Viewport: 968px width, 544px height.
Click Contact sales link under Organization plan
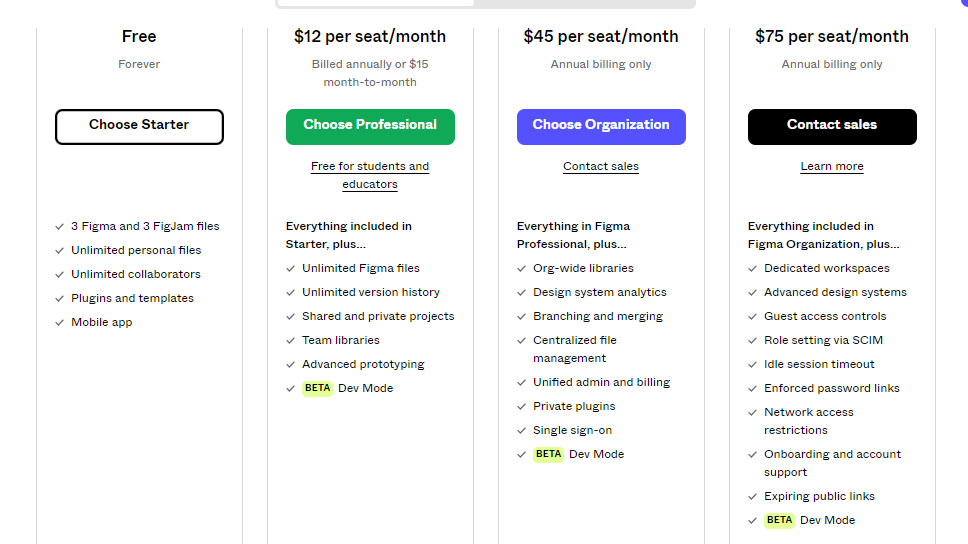(601, 167)
